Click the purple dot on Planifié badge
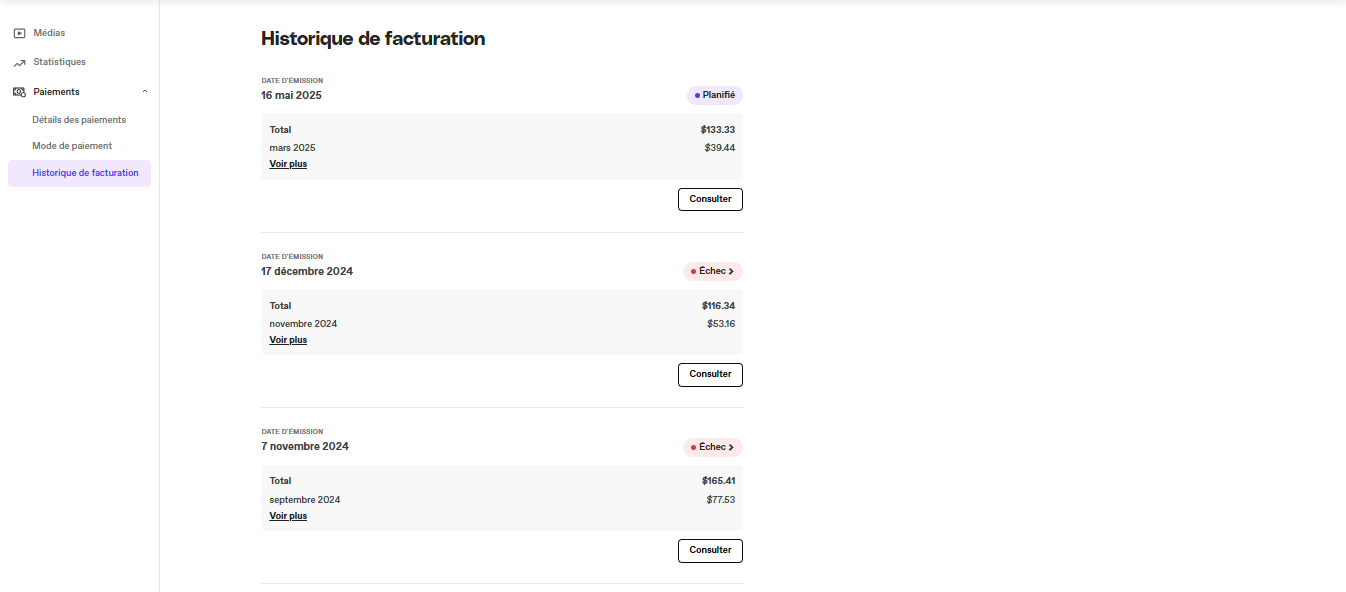 (697, 96)
